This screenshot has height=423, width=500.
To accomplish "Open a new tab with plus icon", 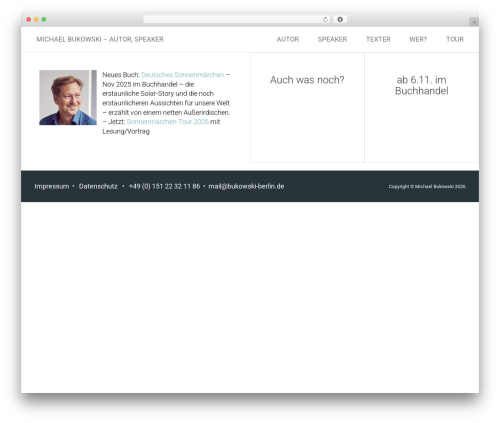I will (474, 22).
